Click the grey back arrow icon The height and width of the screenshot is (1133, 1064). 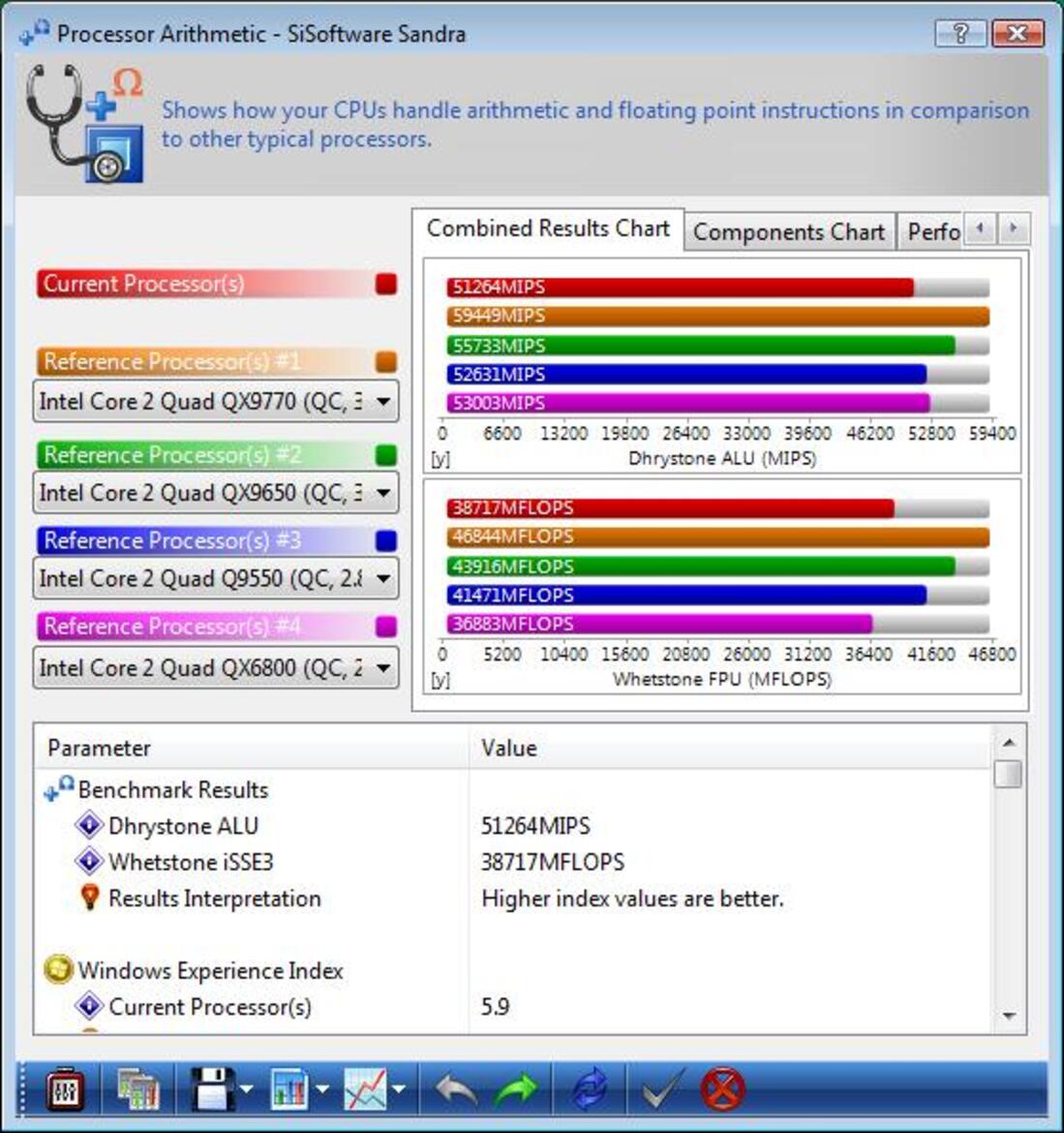tap(457, 1088)
